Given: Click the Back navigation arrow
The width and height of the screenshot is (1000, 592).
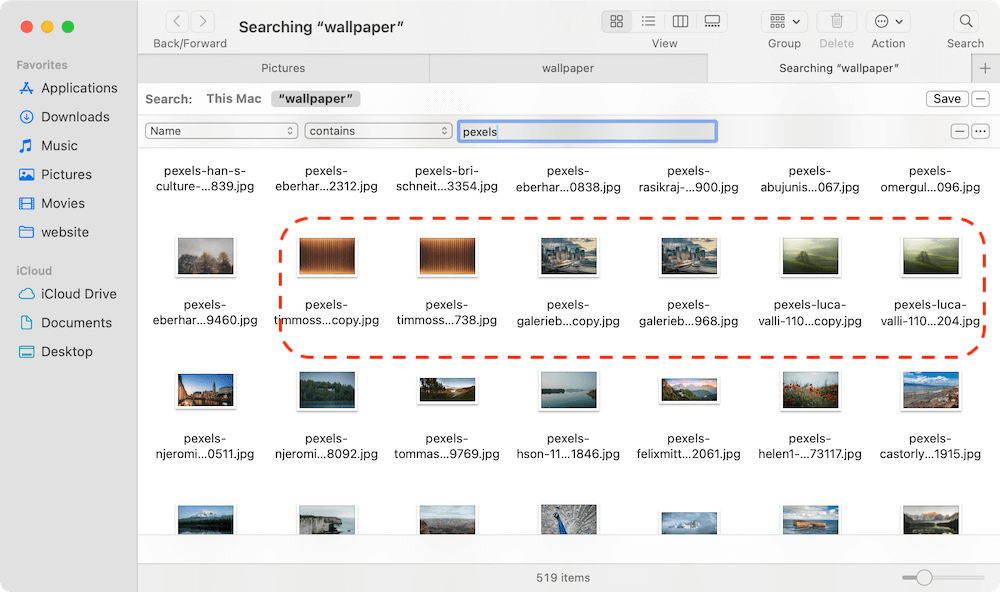Looking at the screenshot, I should tap(177, 20).
